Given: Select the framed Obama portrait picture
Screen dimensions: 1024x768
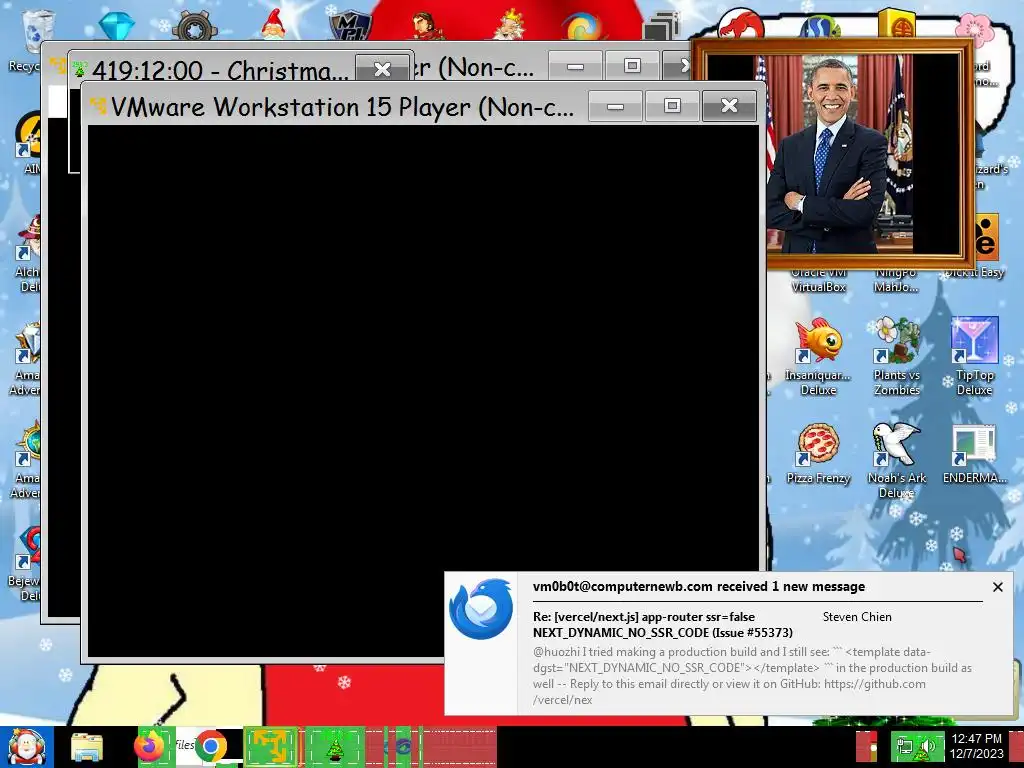Looking at the screenshot, I should pos(833,154).
